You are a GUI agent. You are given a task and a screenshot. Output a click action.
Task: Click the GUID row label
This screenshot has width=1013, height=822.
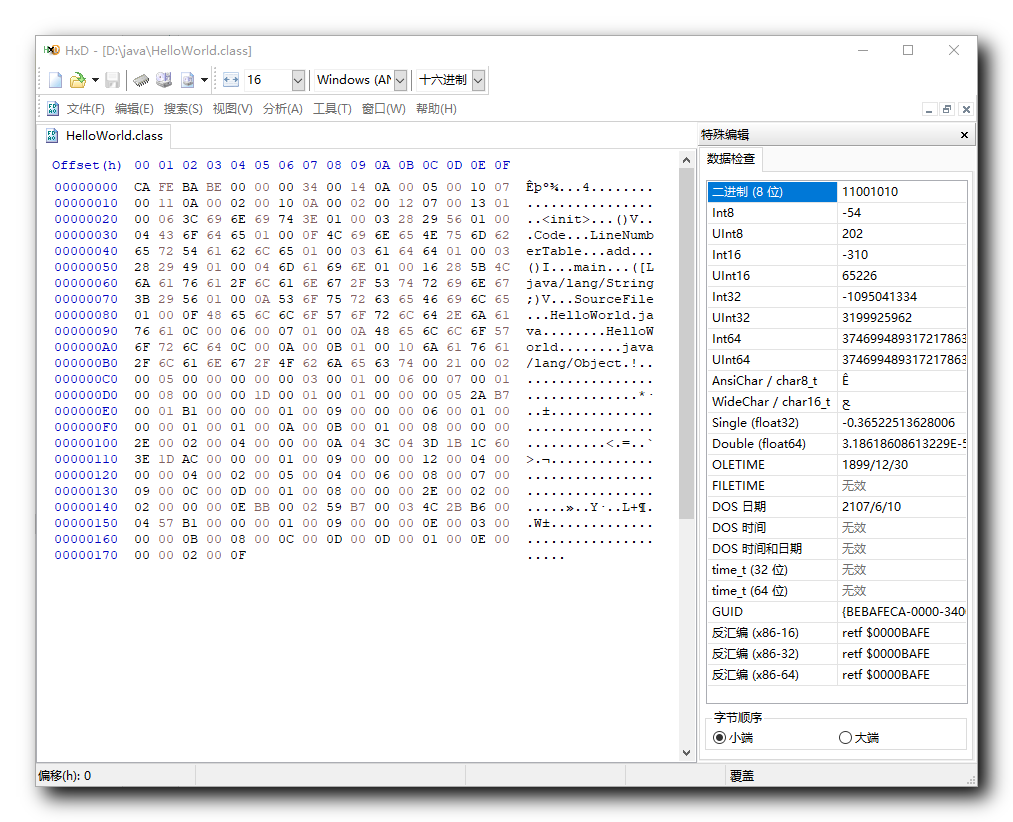click(727, 612)
